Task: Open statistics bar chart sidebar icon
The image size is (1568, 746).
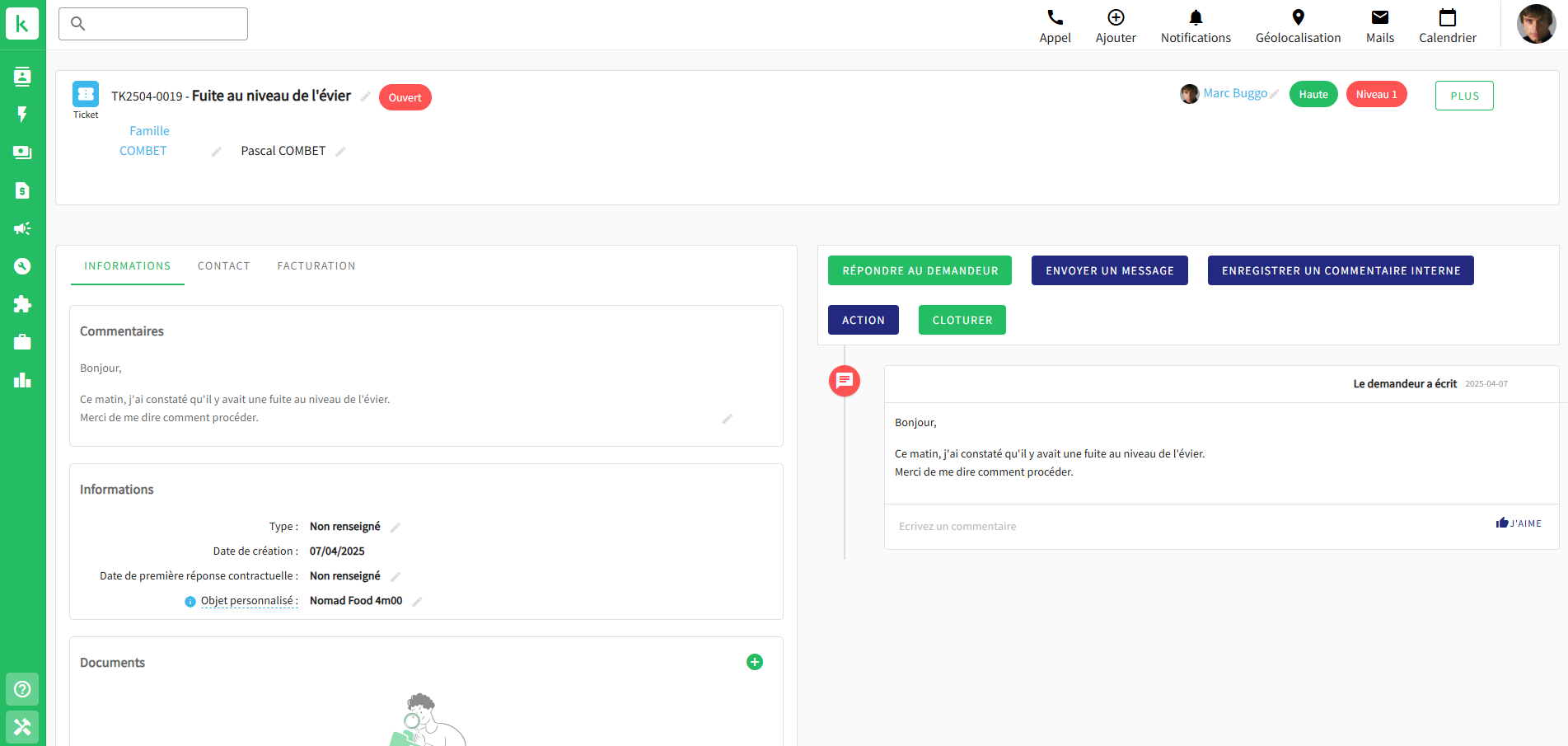Action: click(22, 380)
